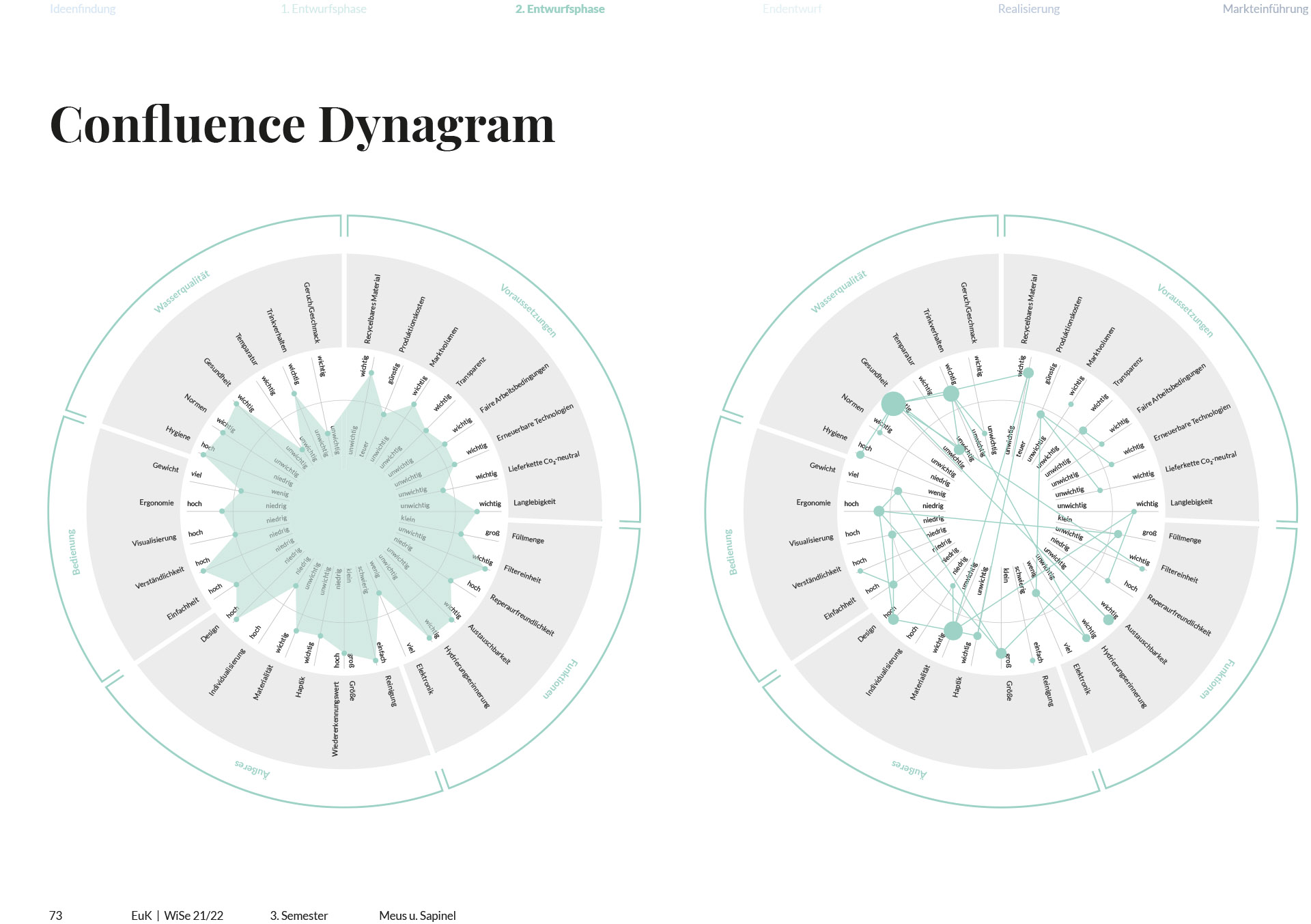
Task: Select the Markteinführung tab
Action: [x=1265, y=9]
